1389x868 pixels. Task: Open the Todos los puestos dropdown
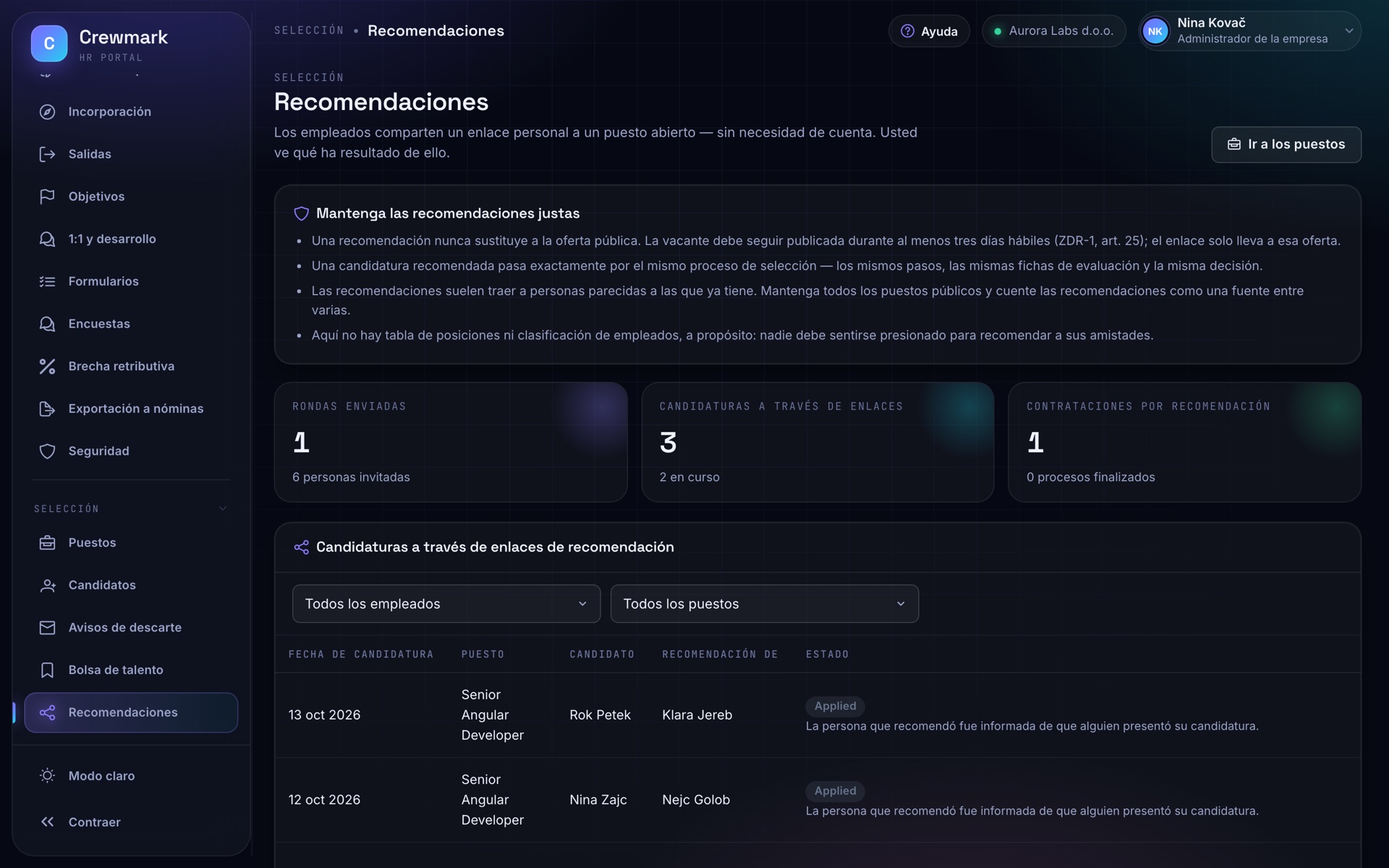pyautogui.click(x=765, y=603)
